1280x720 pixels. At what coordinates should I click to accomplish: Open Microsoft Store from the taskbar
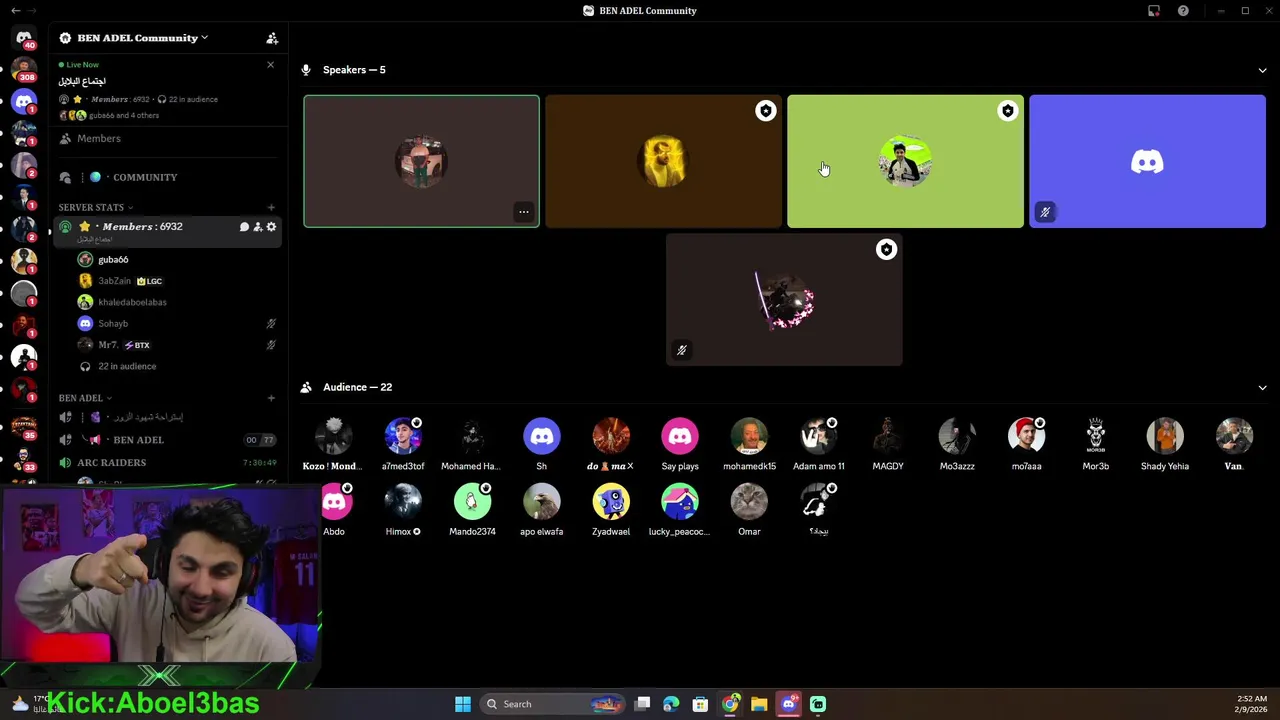700,704
